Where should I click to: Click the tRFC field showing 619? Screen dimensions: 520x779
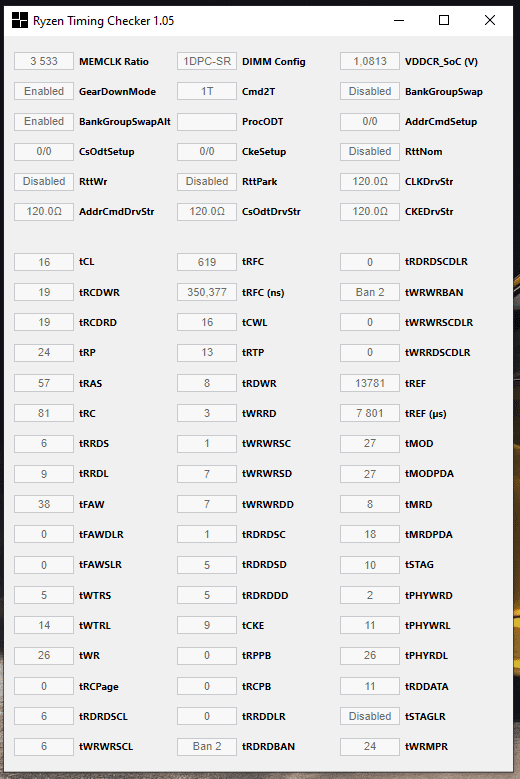point(207,262)
